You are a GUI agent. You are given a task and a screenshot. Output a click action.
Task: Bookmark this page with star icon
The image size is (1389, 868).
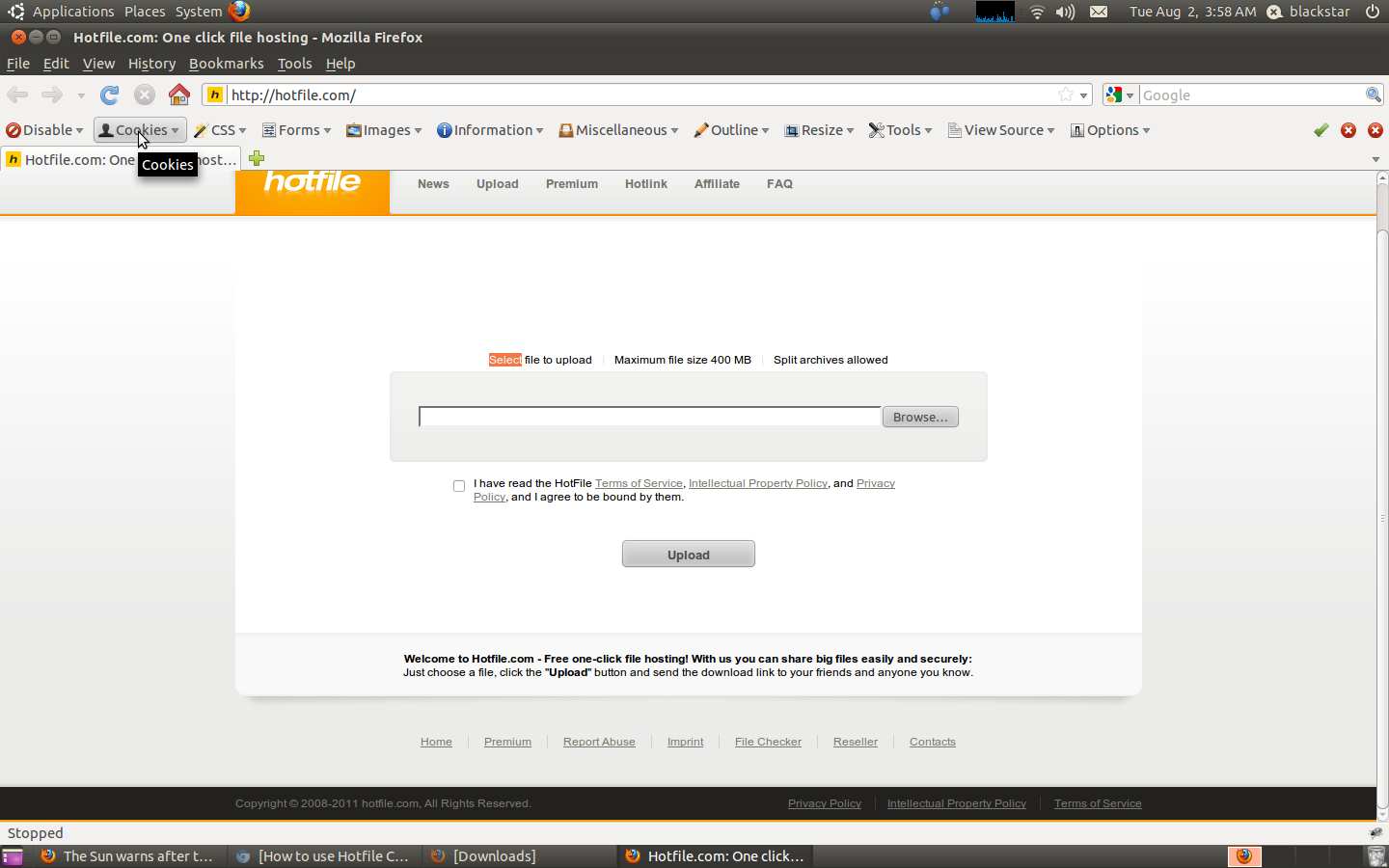click(x=1066, y=95)
